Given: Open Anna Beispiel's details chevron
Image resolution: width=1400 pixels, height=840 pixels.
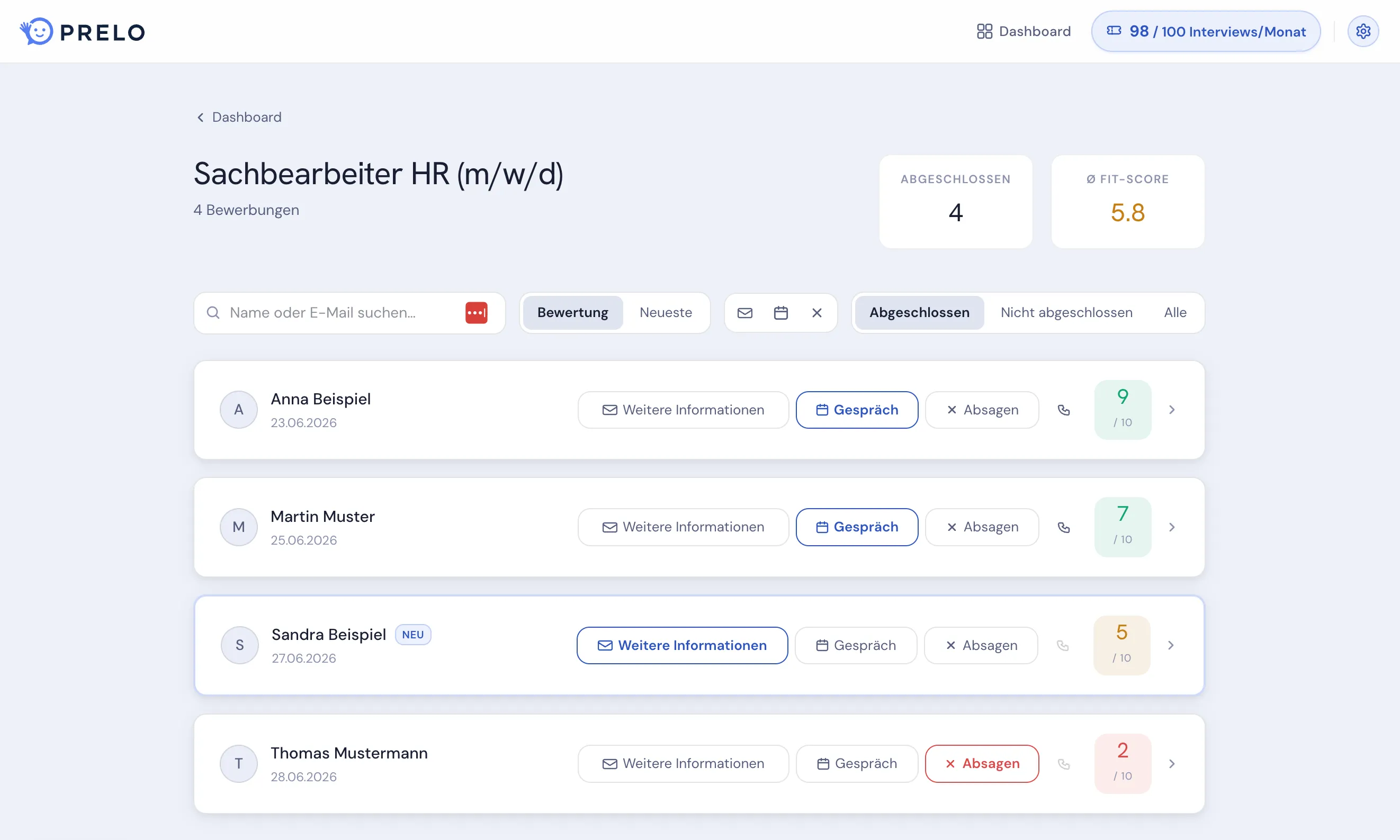Looking at the screenshot, I should pos(1172,409).
